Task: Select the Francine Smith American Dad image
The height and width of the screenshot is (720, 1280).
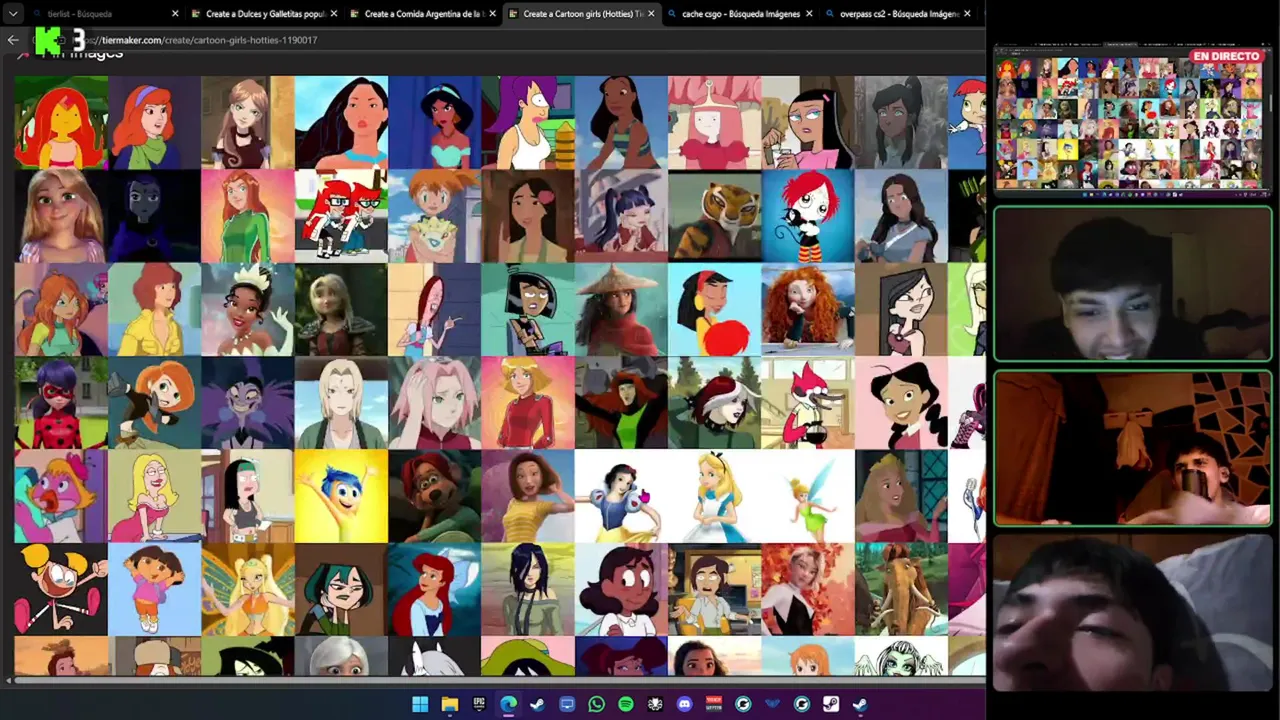Action: (x=154, y=497)
